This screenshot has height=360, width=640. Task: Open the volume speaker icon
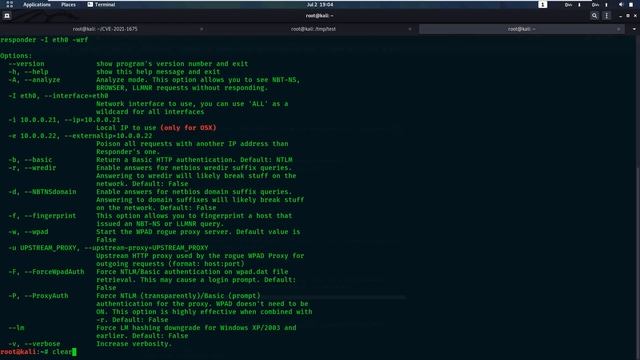(x=621, y=4)
